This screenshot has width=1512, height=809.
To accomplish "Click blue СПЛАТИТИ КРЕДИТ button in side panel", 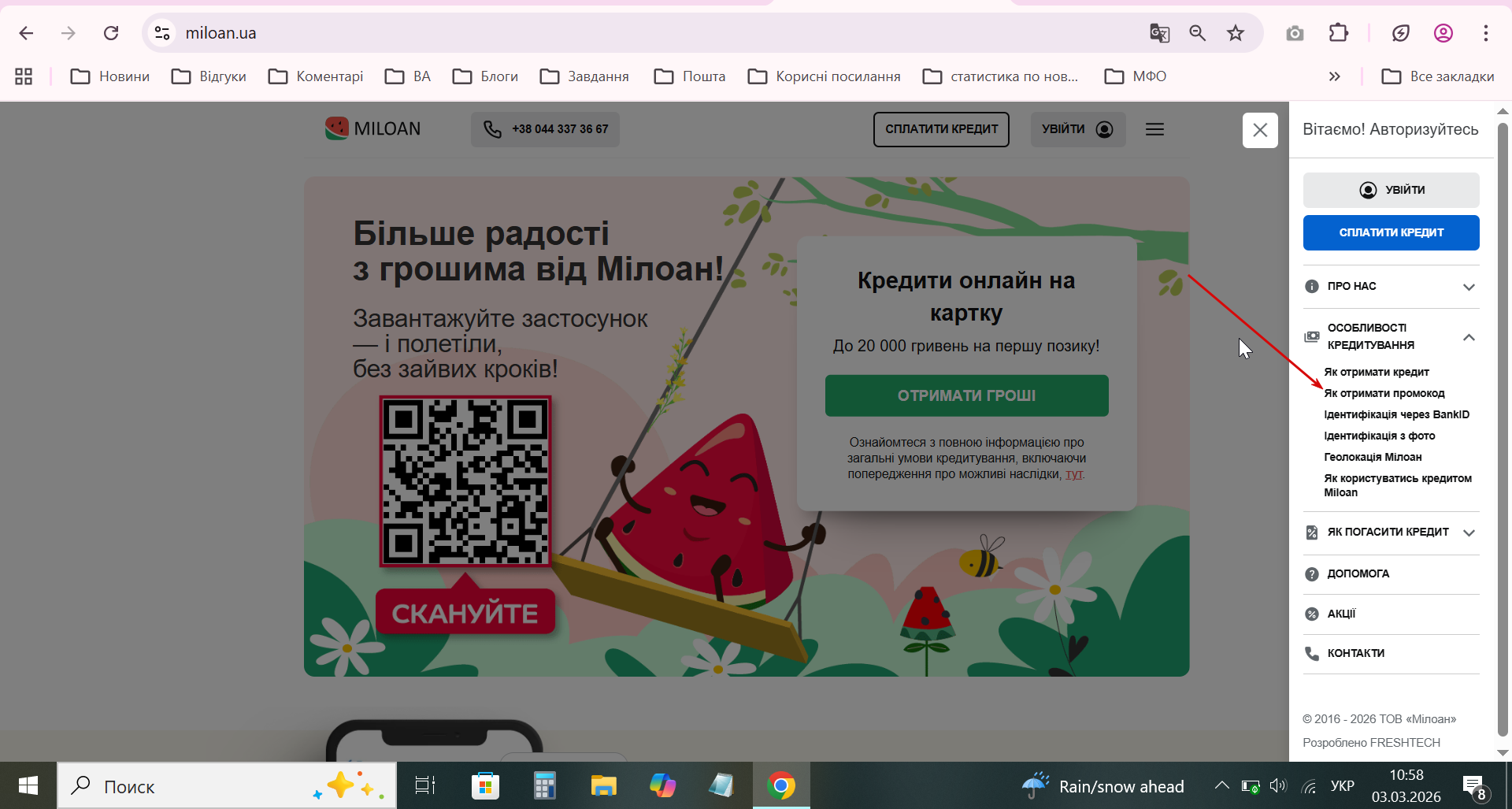I will coord(1391,232).
